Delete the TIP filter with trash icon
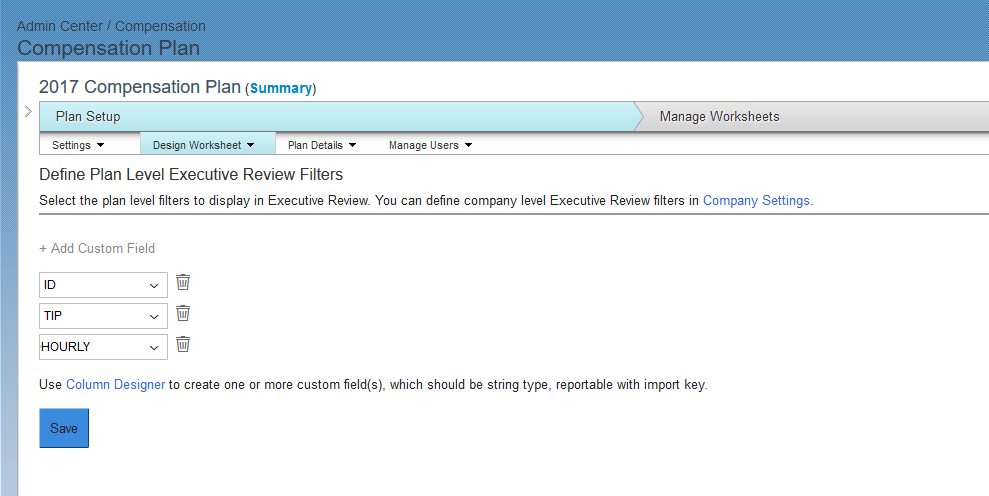 [x=183, y=313]
